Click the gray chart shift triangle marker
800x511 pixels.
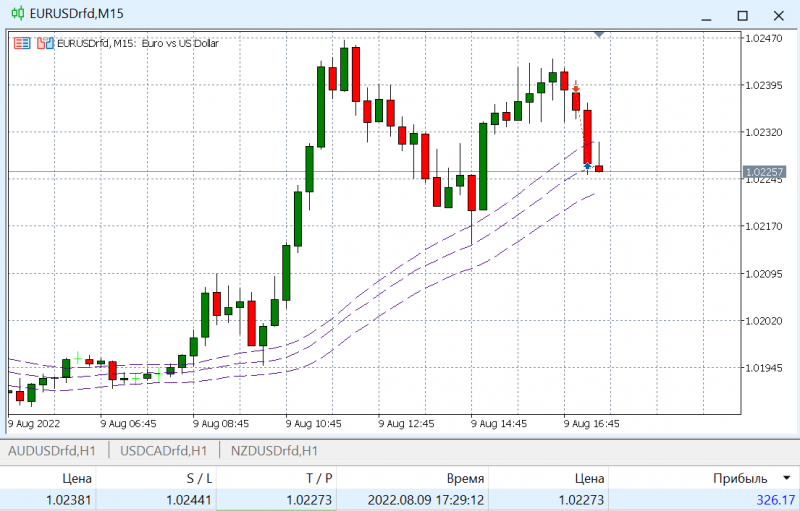(599, 34)
